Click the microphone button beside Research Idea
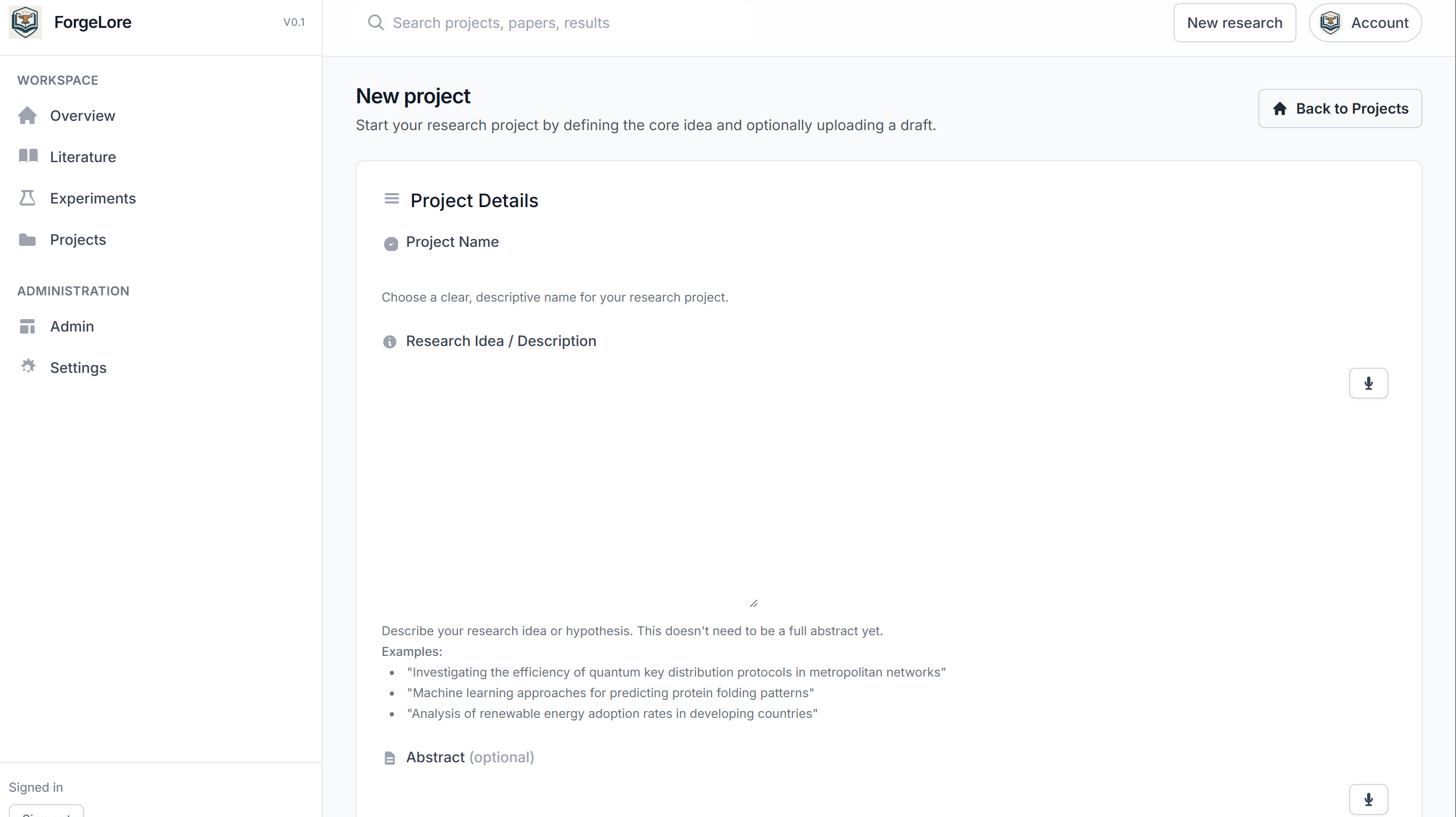The image size is (1456, 817). 1368,383
